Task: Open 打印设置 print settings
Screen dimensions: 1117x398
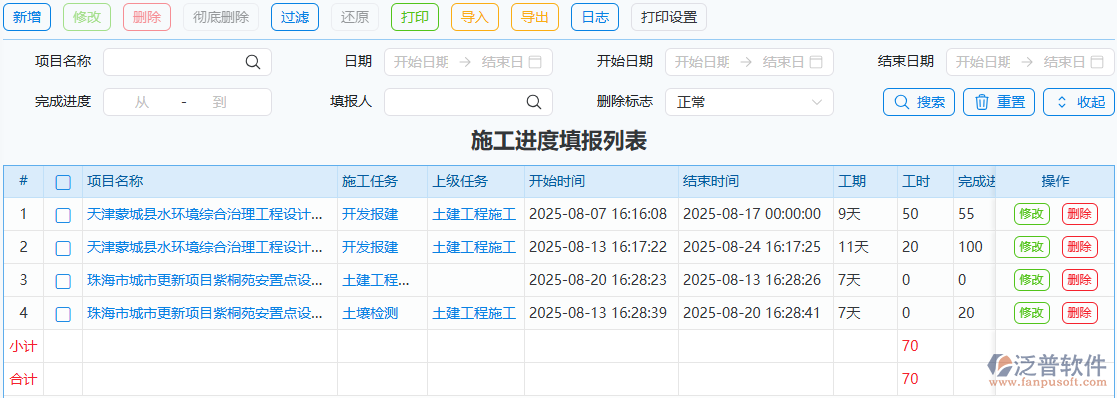Action: 669,18
